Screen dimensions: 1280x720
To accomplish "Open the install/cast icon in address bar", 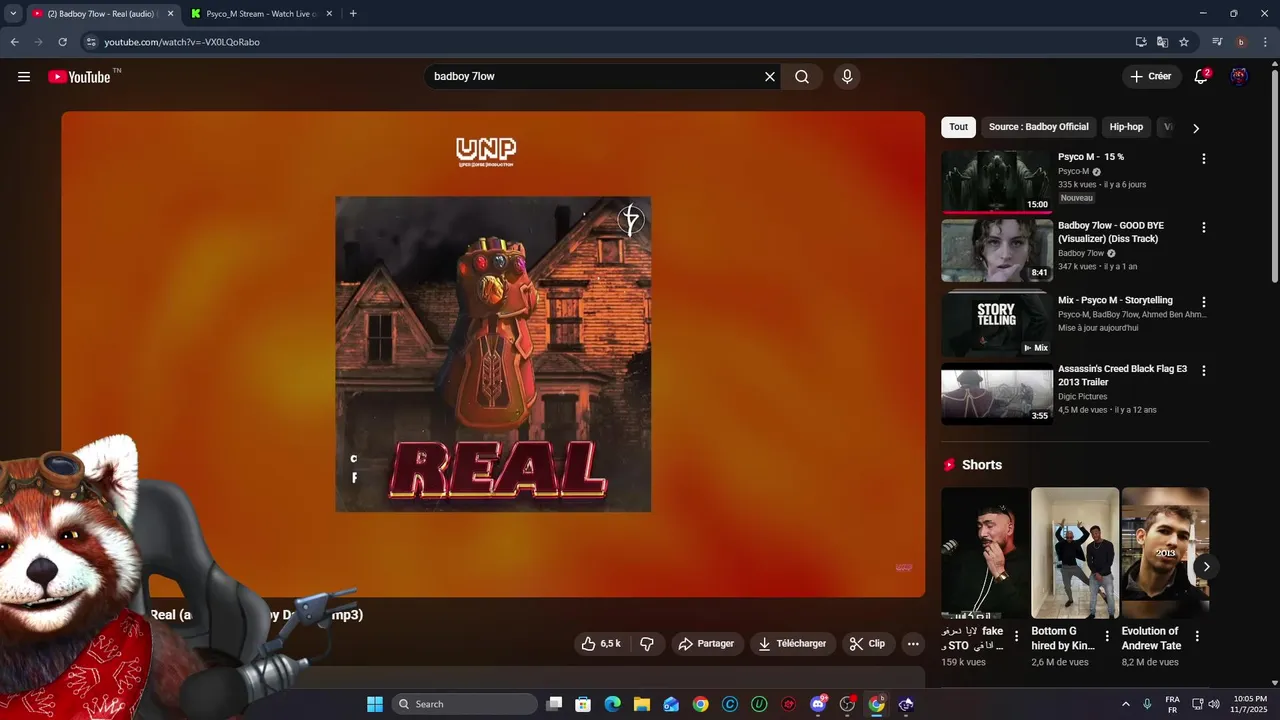I will click(1141, 42).
